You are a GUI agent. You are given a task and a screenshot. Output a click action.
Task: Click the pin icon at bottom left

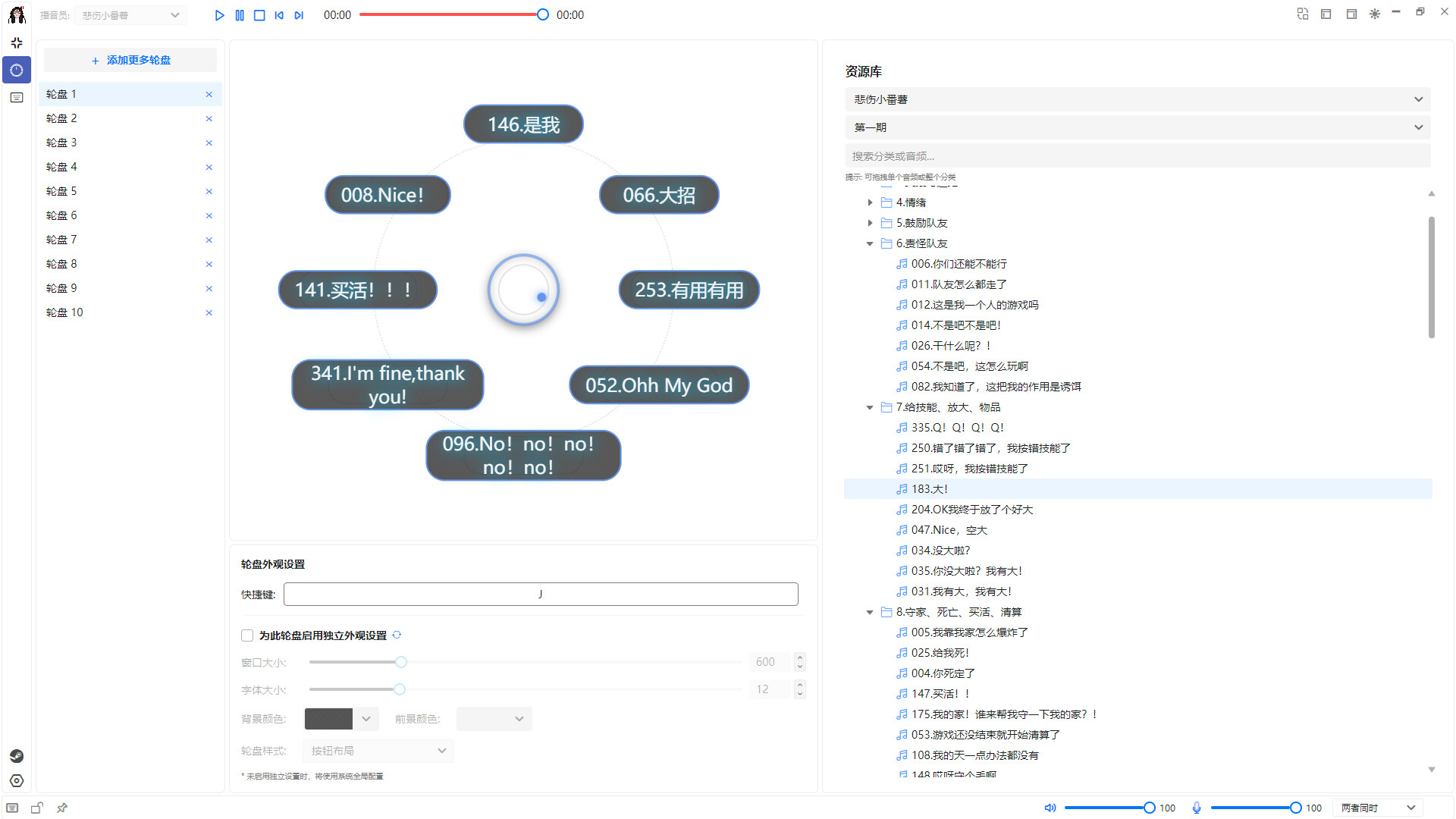pyautogui.click(x=62, y=808)
